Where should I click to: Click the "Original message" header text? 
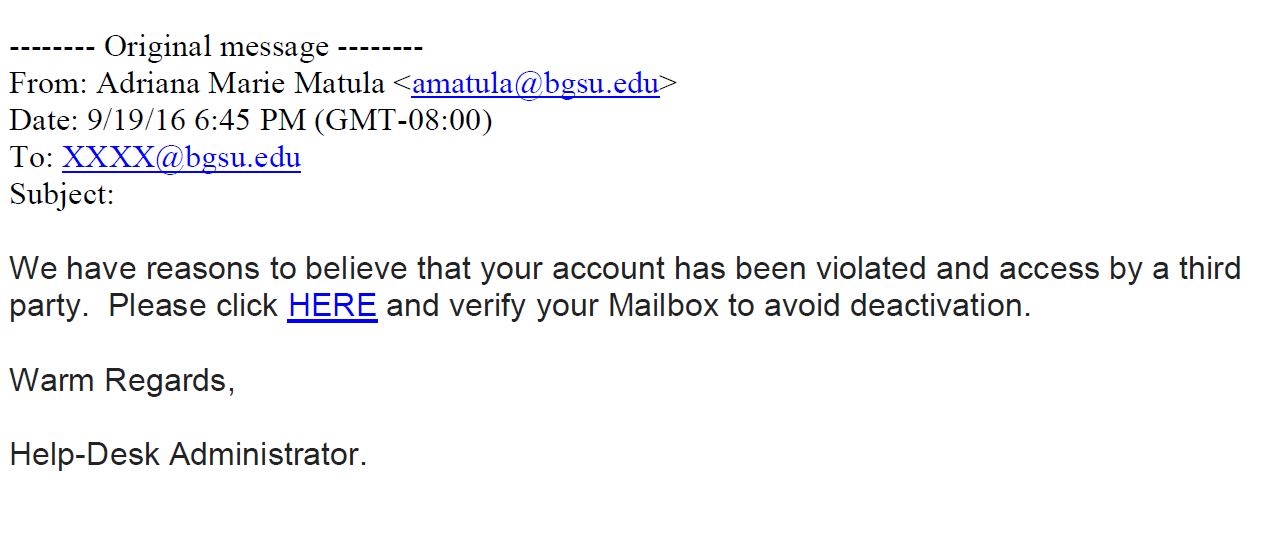[216, 47]
